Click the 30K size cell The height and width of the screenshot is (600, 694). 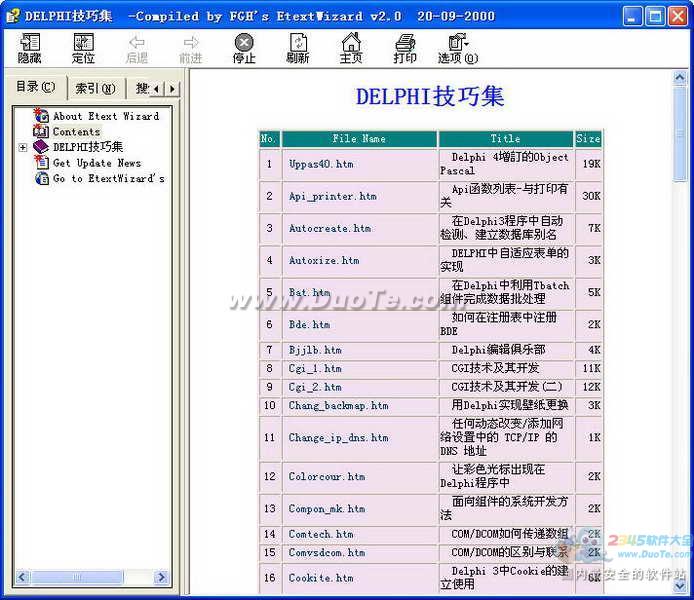click(x=589, y=196)
